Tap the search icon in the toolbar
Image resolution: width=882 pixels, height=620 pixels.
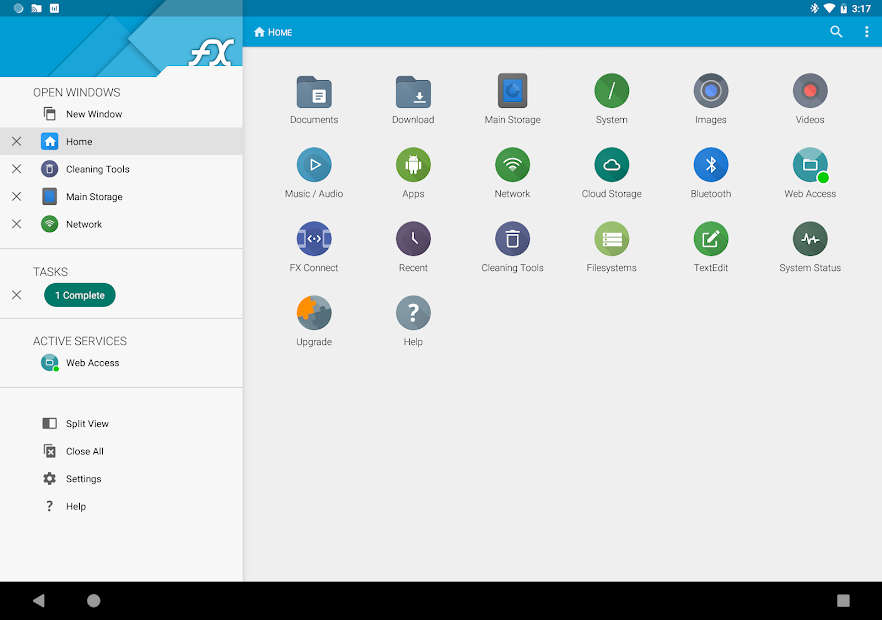(836, 31)
